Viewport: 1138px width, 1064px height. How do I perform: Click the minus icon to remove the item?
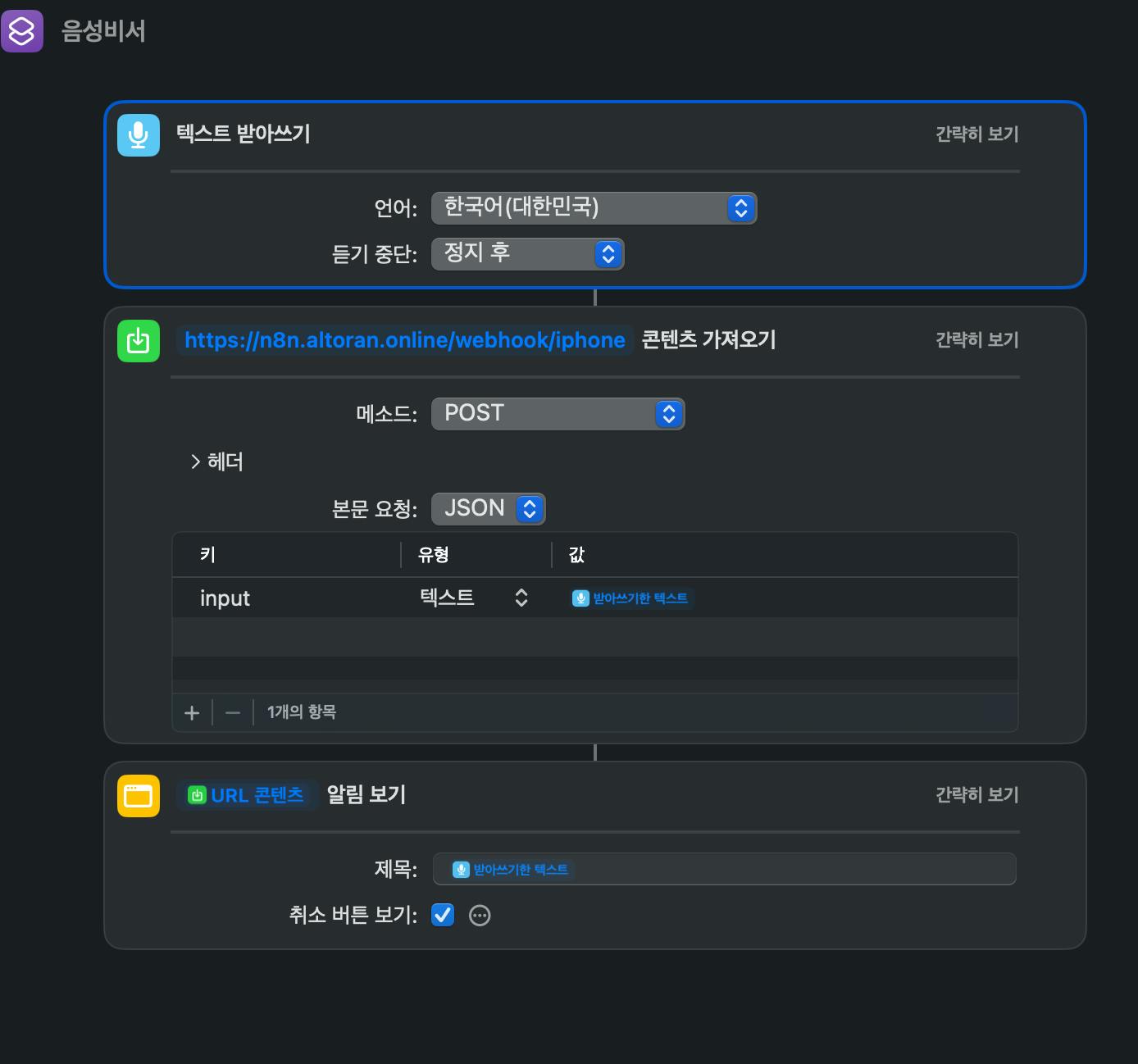click(233, 712)
